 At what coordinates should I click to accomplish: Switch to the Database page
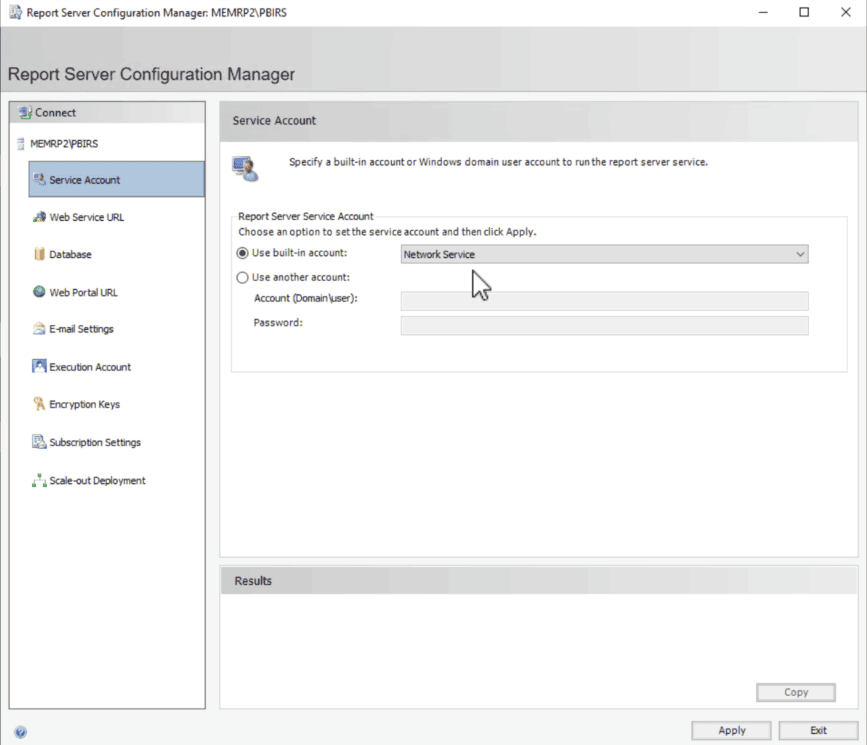point(70,254)
